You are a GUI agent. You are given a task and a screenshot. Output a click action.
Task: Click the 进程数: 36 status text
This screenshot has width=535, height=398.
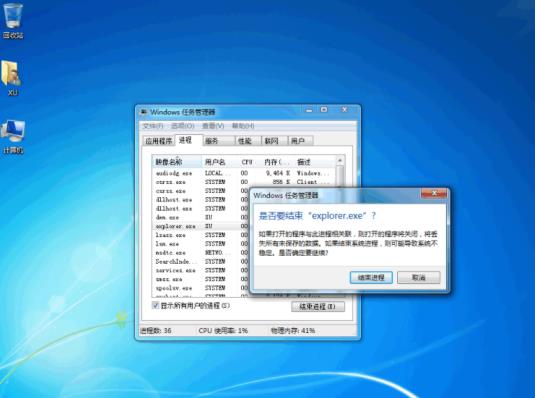point(156,330)
